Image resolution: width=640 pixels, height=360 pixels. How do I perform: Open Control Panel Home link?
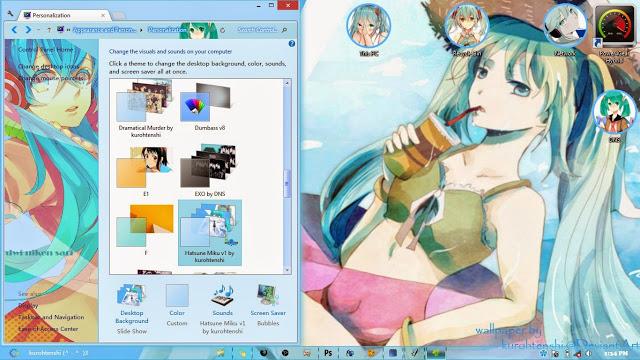click(45, 49)
